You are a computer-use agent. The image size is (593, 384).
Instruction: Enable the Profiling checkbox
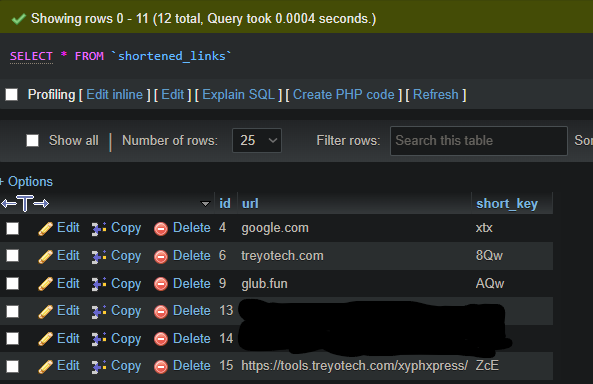point(12,95)
